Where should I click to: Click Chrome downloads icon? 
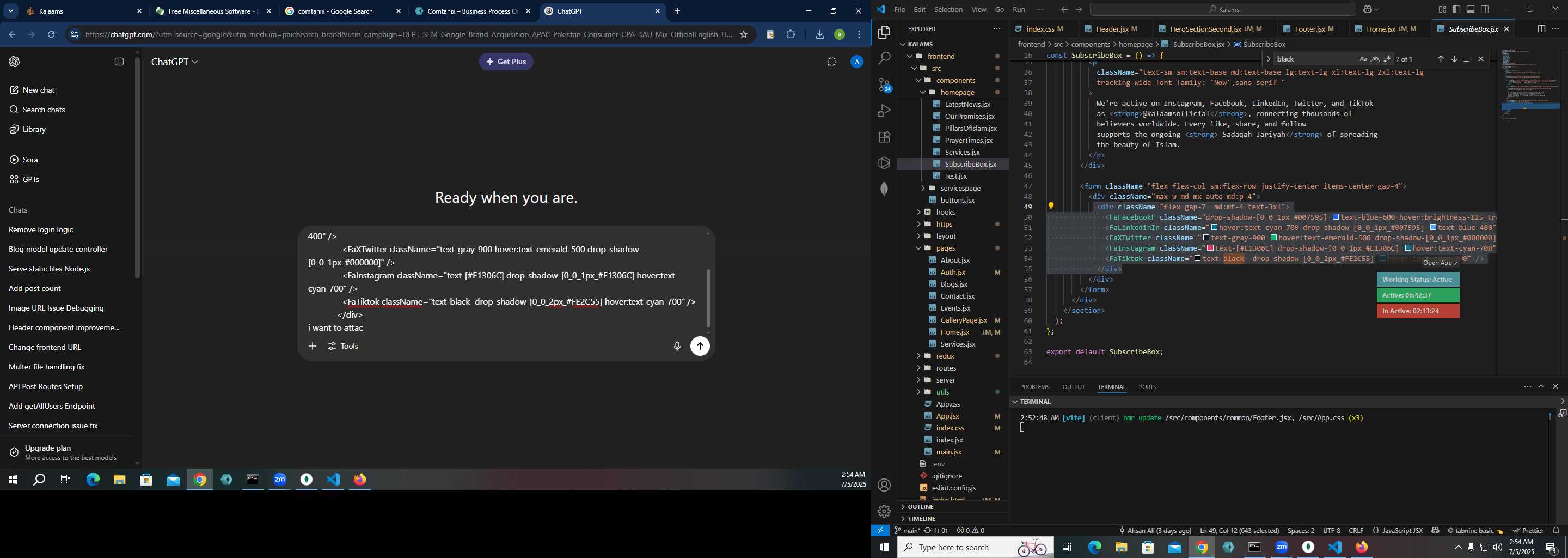pos(819,35)
